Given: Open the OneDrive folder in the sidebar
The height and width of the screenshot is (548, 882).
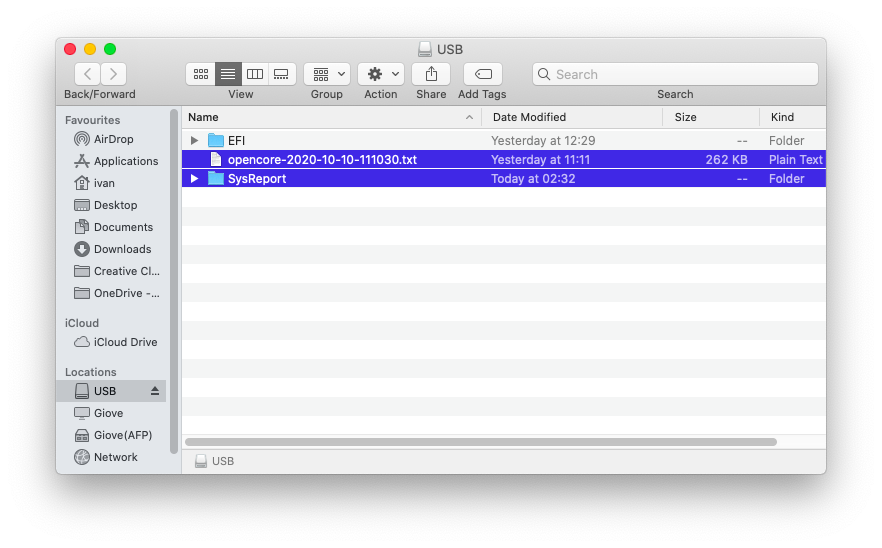Looking at the screenshot, I should tap(117, 293).
